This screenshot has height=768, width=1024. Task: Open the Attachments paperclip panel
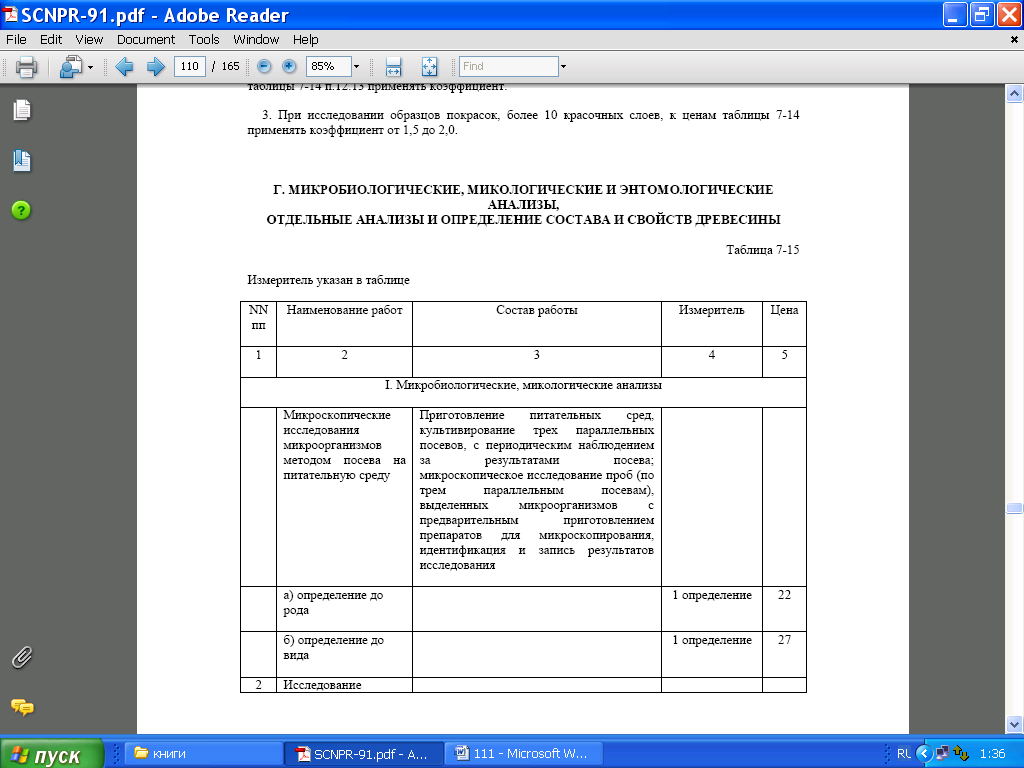pyautogui.click(x=22, y=658)
